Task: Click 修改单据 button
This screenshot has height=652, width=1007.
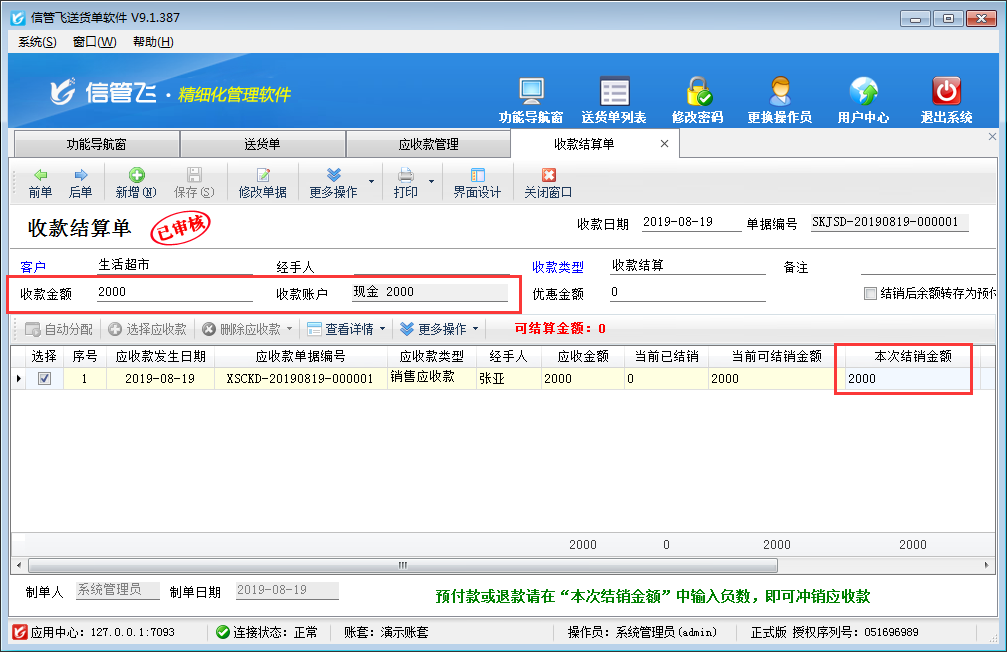Action: point(262,183)
